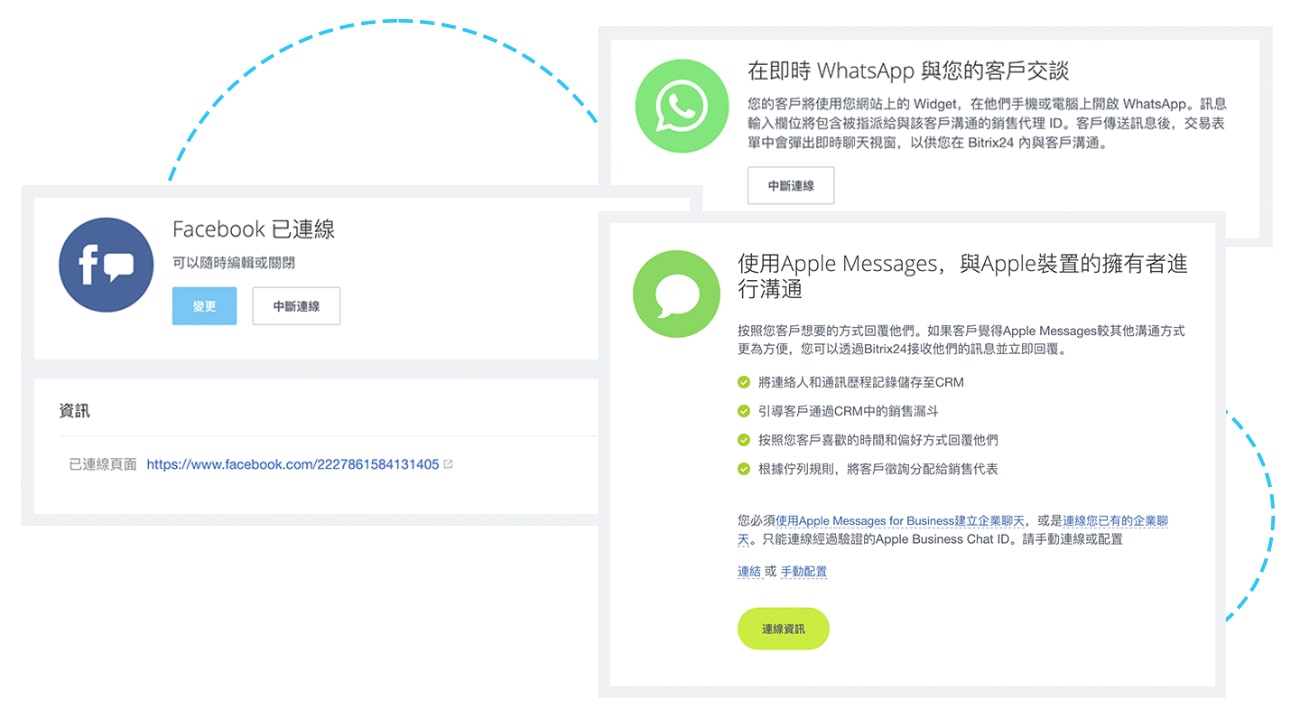Click the 手動配置 link
The height and width of the screenshot is (710, 1300).
tap(804, 572)
